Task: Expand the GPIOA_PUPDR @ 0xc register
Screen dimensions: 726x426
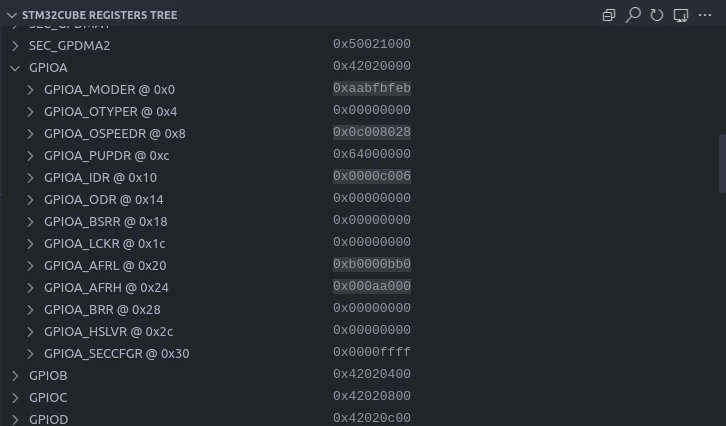Action: pos(30,156)
